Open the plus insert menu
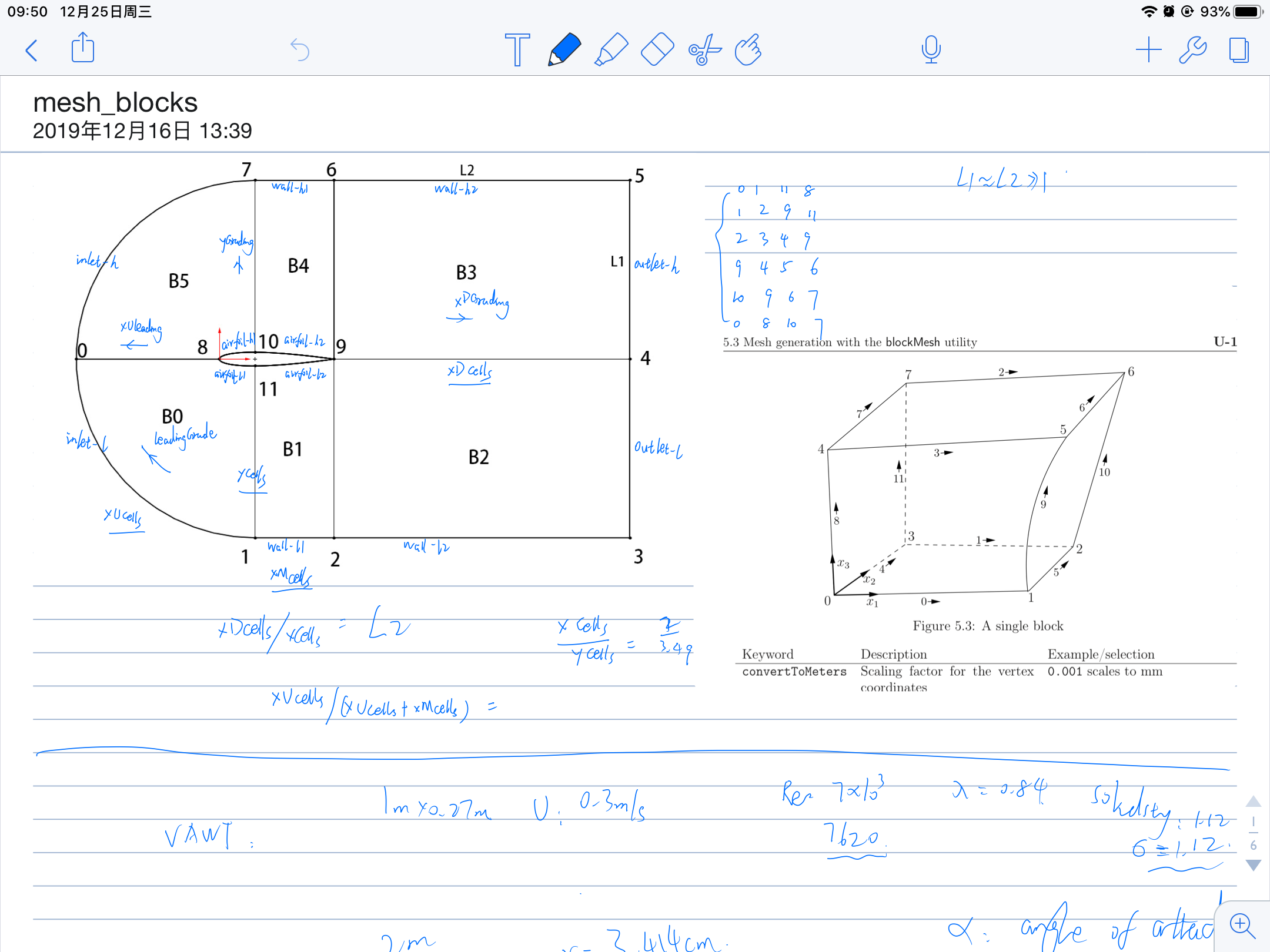 [x=1148, y=49]
